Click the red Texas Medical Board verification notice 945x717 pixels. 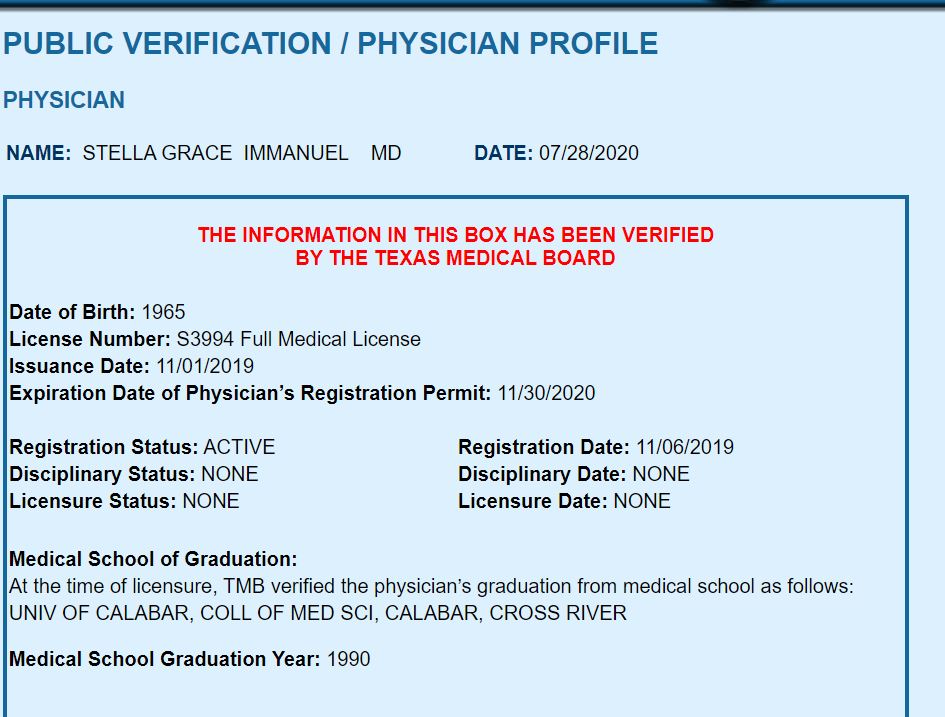point(456,246)
